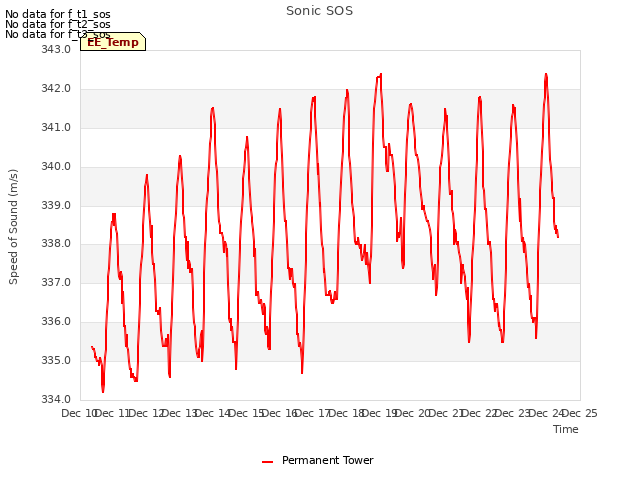This screenshot has height=480, width=640.
Task: Click the 342.0 y-axis tick label
Action: (x=56, y=89)
